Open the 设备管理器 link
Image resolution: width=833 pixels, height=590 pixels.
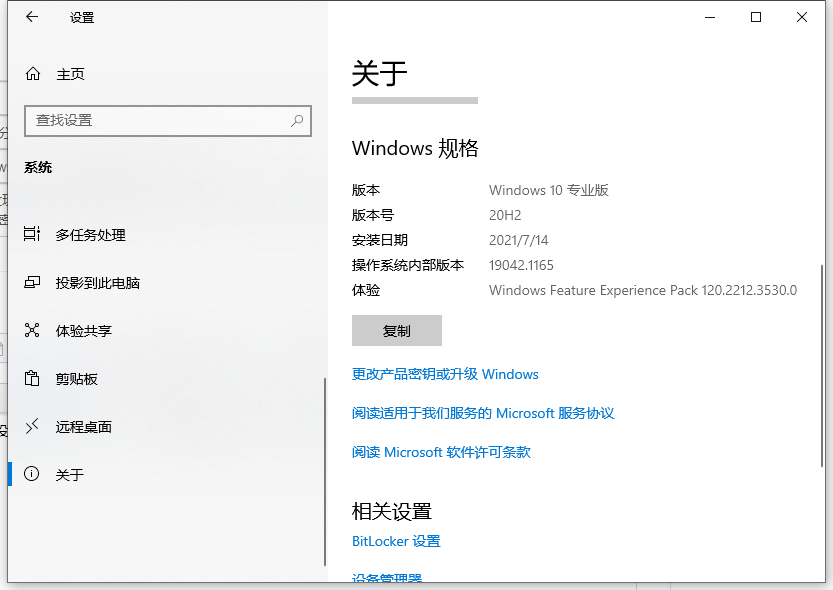(x=387, y=579)
